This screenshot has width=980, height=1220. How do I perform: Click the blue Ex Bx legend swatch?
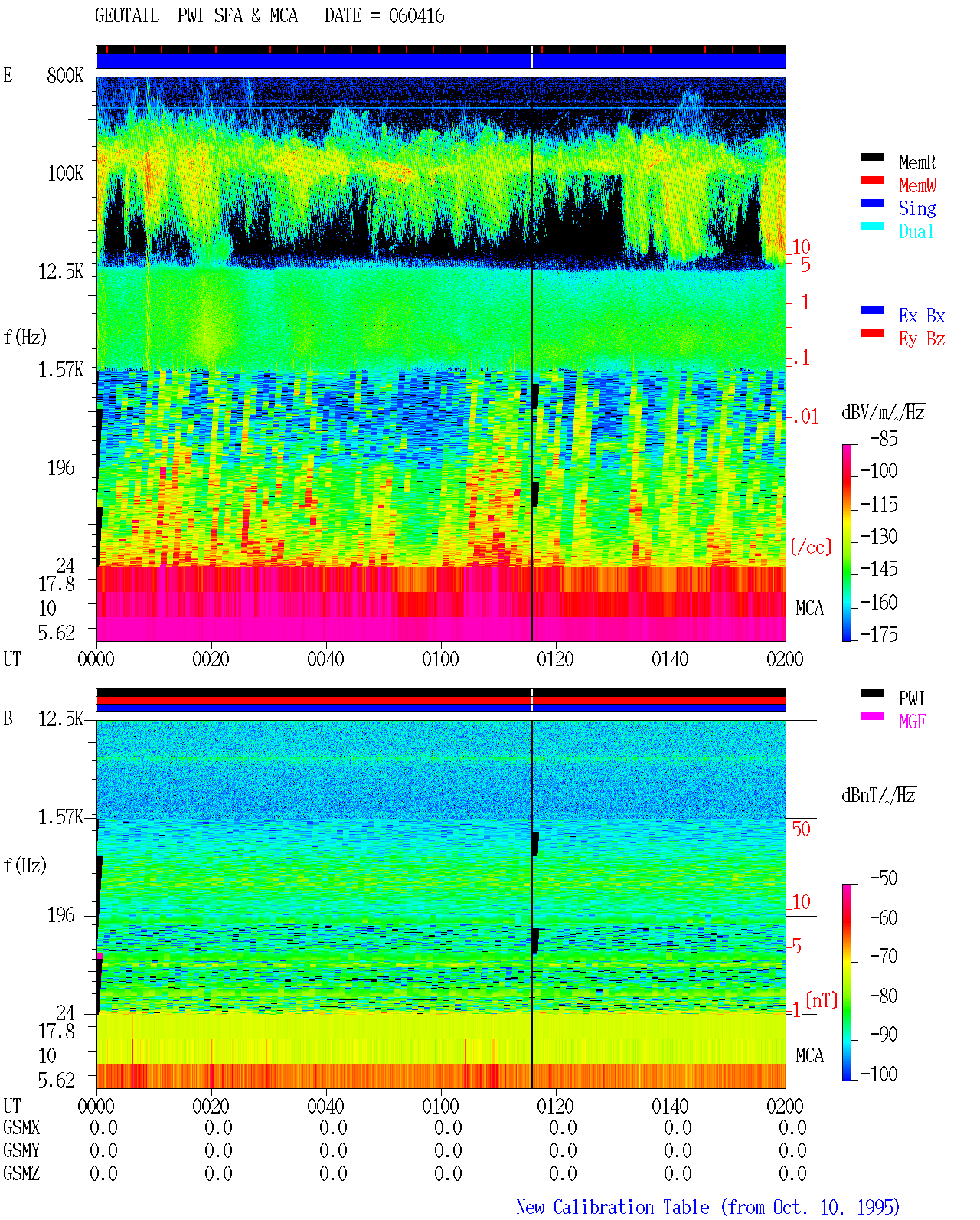pyautogui.click(x=873, y=310)
